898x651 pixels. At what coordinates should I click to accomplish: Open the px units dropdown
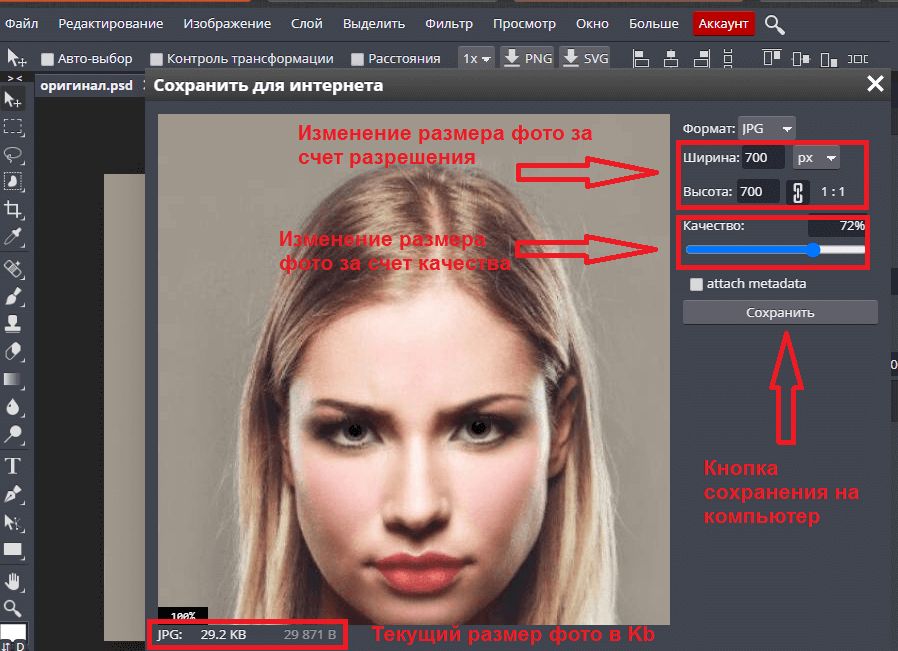click(816, 157)
